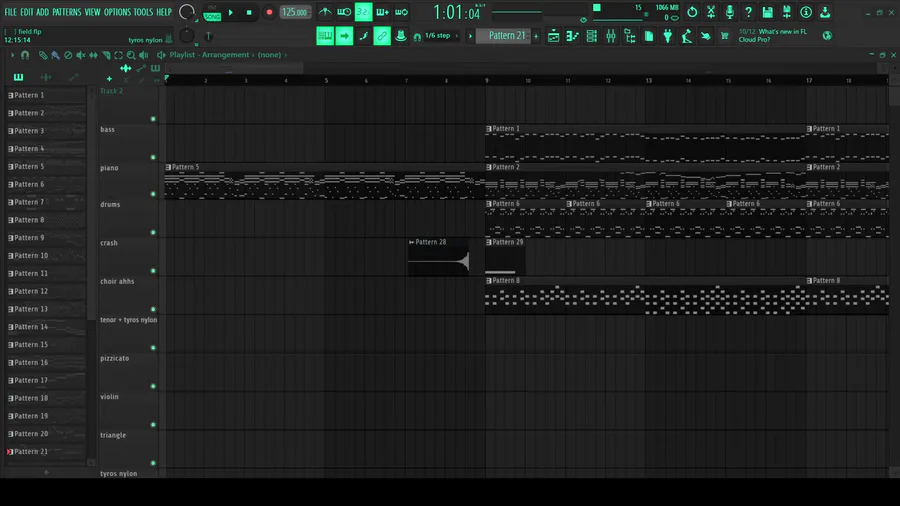Open the Channel rack icon
Image resolution: width=900 pixels, height=506 pixels.
(x=592, y=36)
